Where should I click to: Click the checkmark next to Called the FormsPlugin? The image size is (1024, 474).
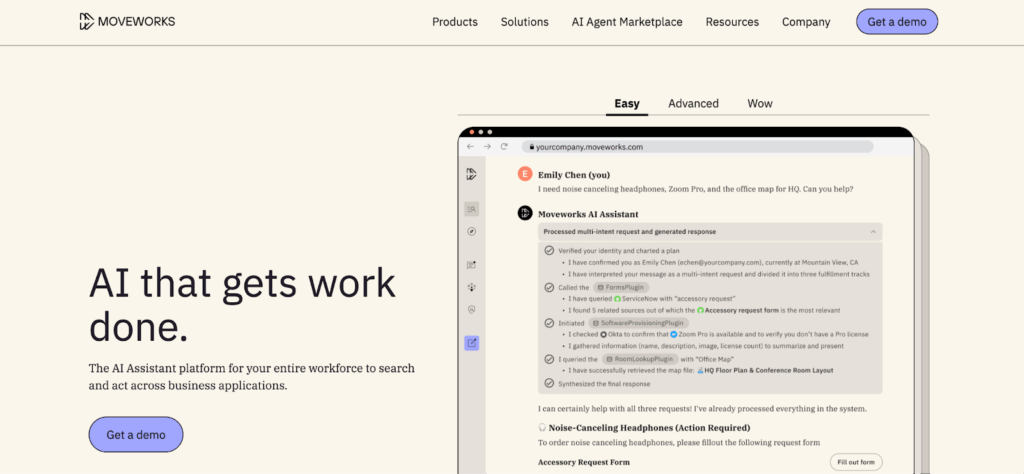pyautogui.click(x=549, y=287)
